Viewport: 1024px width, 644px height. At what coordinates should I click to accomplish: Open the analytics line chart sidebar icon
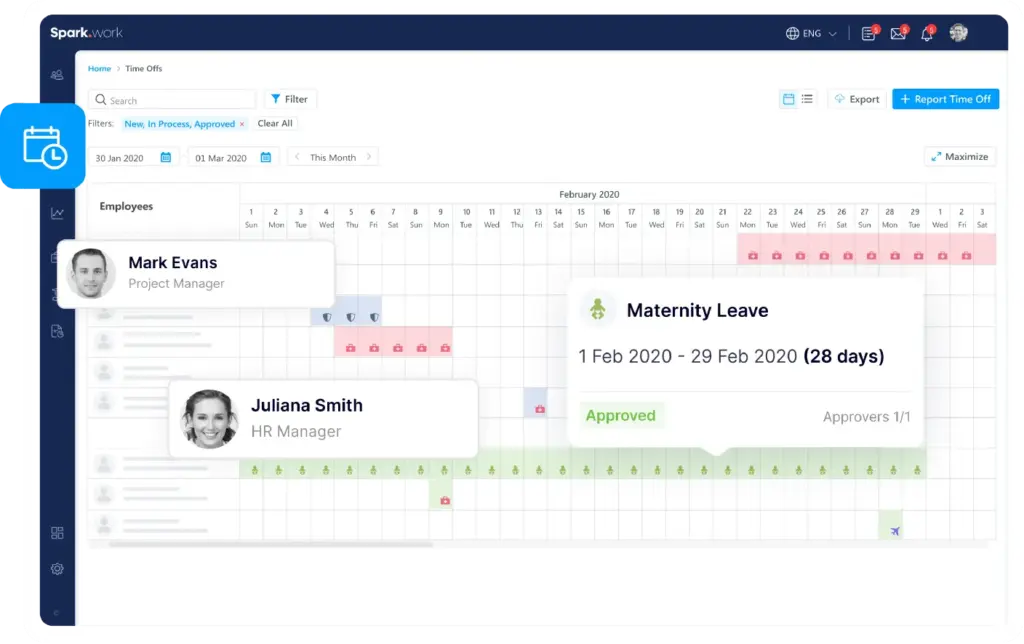57,213
